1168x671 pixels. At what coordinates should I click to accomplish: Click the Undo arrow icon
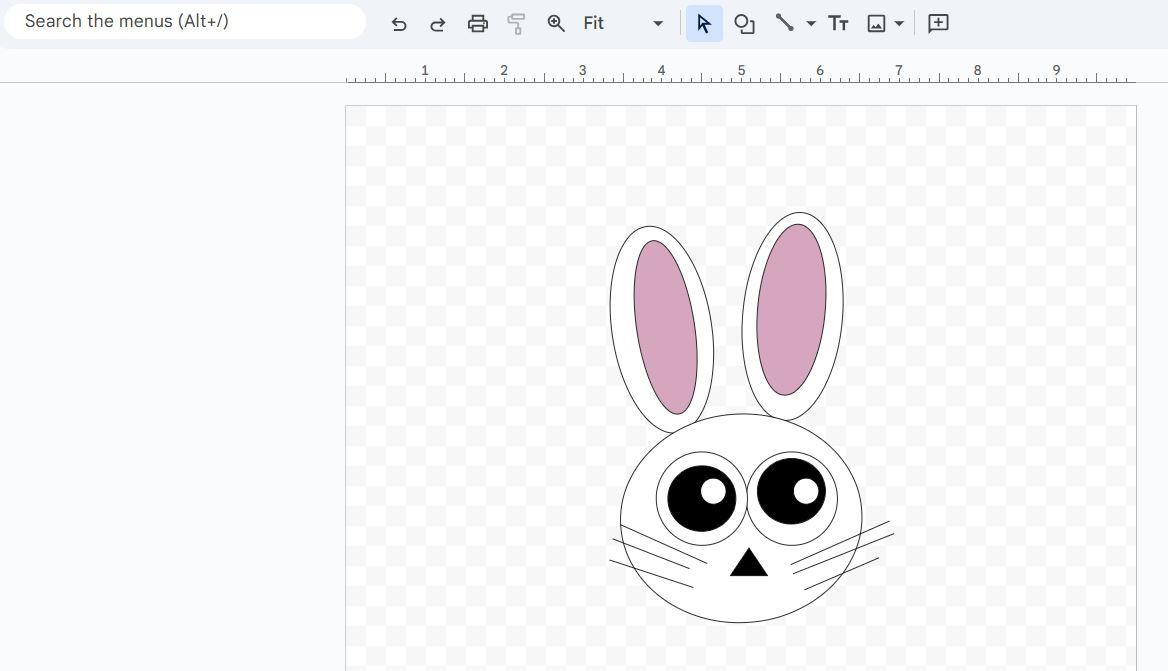click(399, 24)
